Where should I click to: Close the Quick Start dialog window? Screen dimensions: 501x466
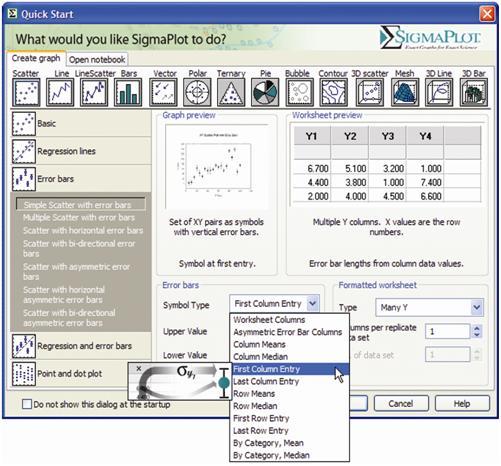(x=487, y=14)
